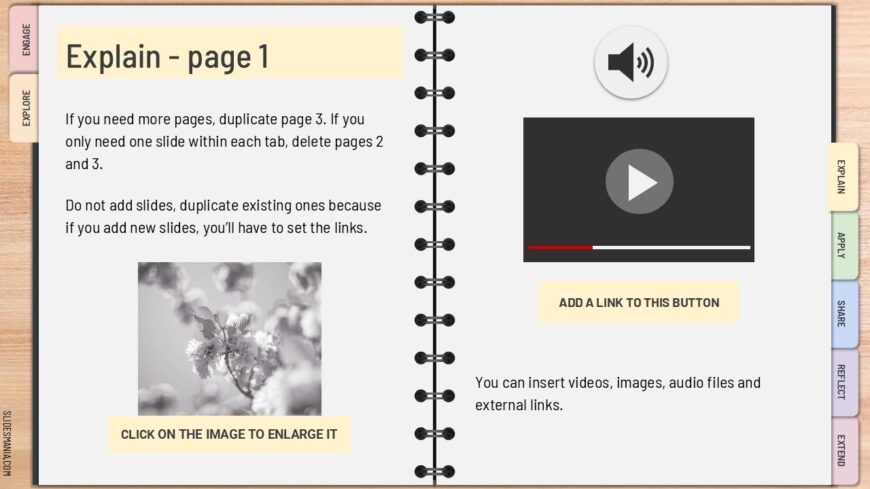Open the SHARE tab

[x=843, y=314]
